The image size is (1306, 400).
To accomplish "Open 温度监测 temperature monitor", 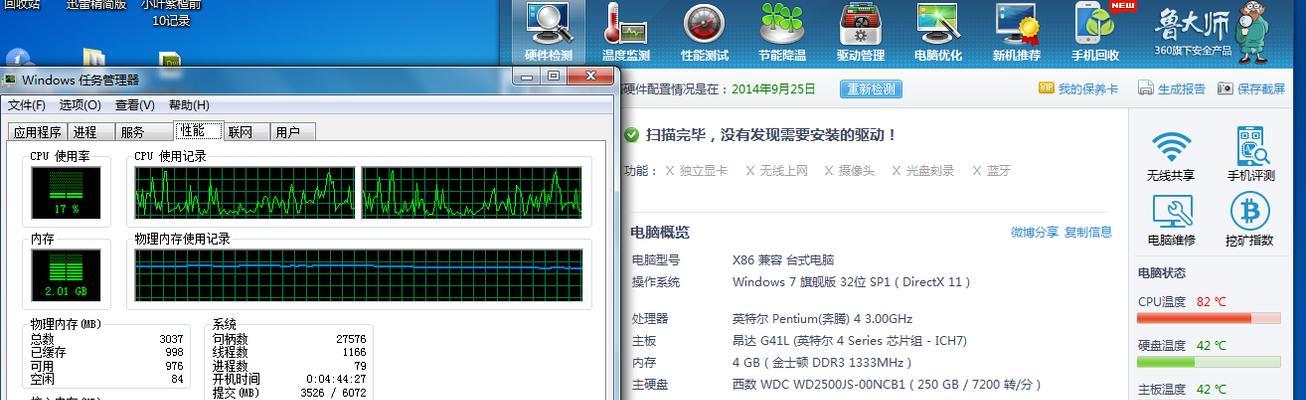I will (626, 33).
